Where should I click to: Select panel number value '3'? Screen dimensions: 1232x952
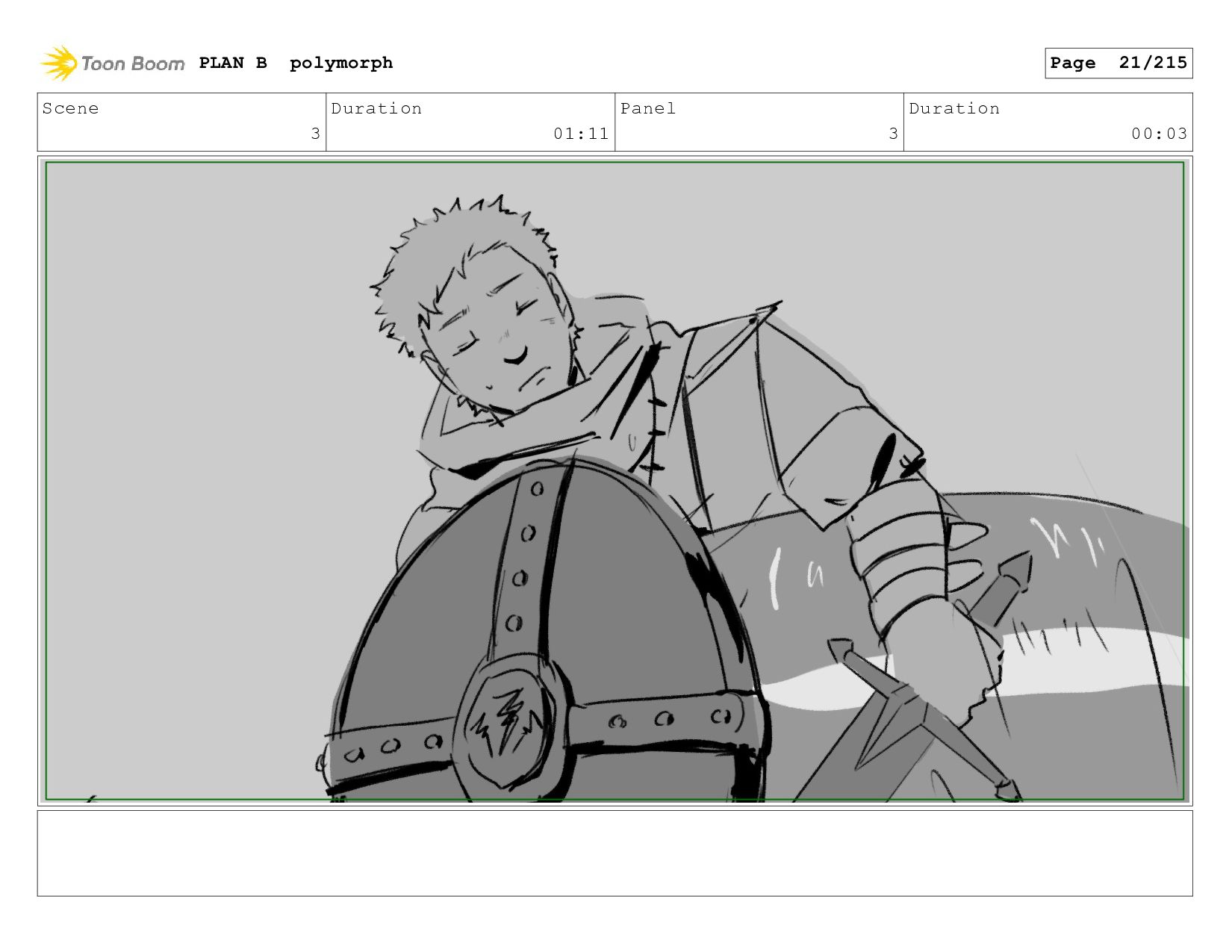[893, 134]
